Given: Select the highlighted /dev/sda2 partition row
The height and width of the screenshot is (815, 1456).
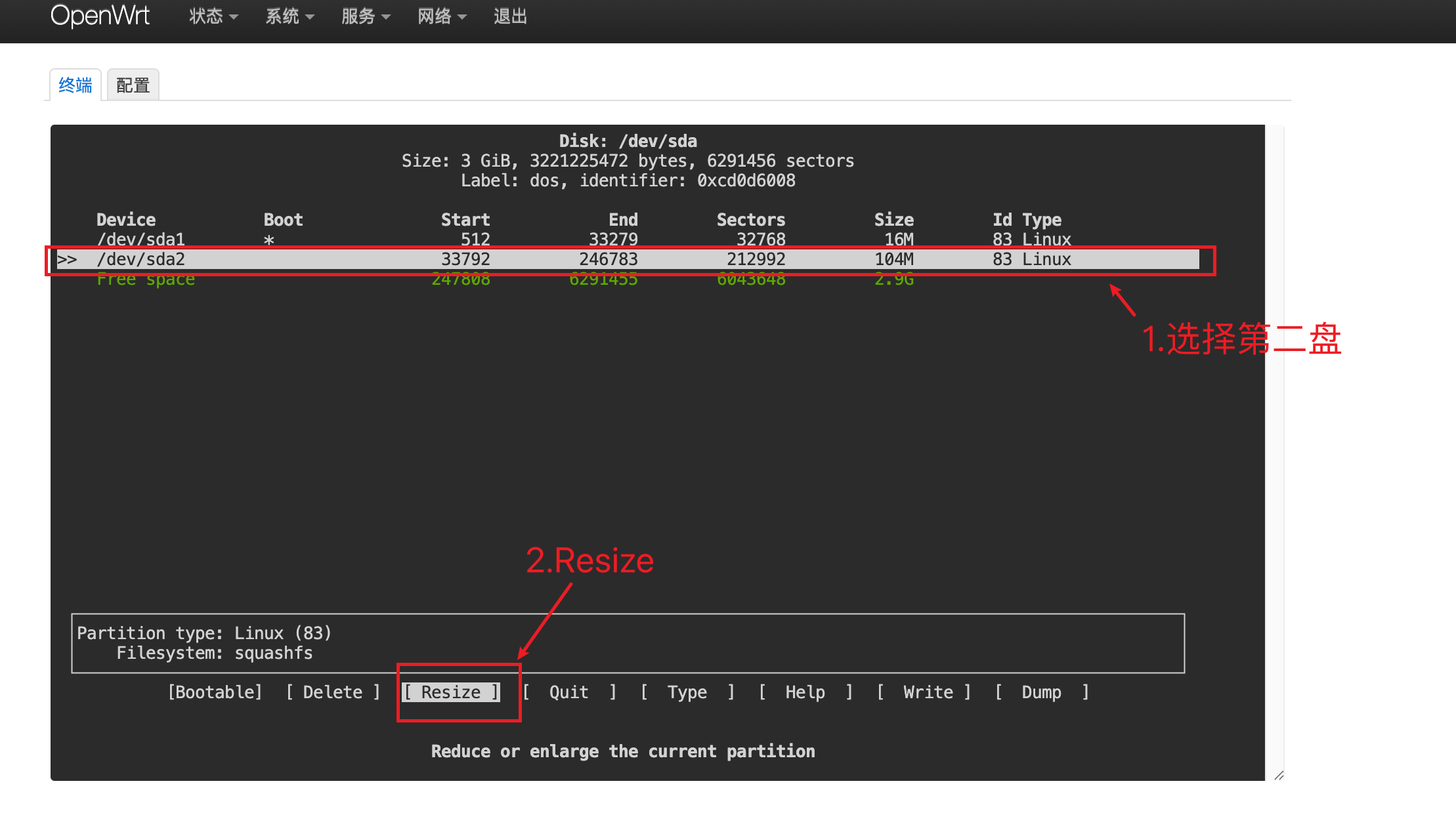Looking at the screenshot, I should coord(141,260).
